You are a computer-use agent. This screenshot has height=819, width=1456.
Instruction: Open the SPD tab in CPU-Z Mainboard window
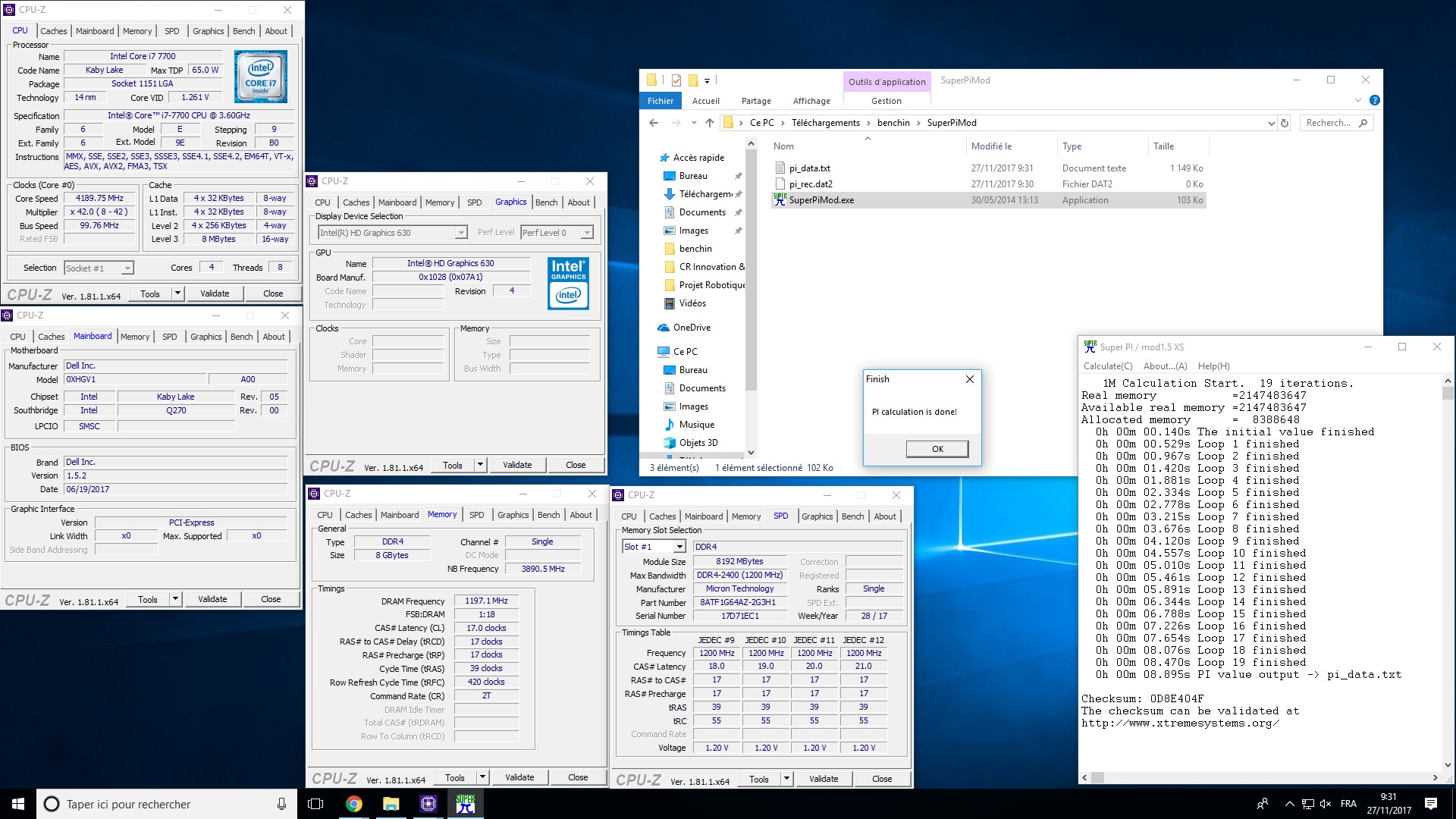click(x=170, y=337)
